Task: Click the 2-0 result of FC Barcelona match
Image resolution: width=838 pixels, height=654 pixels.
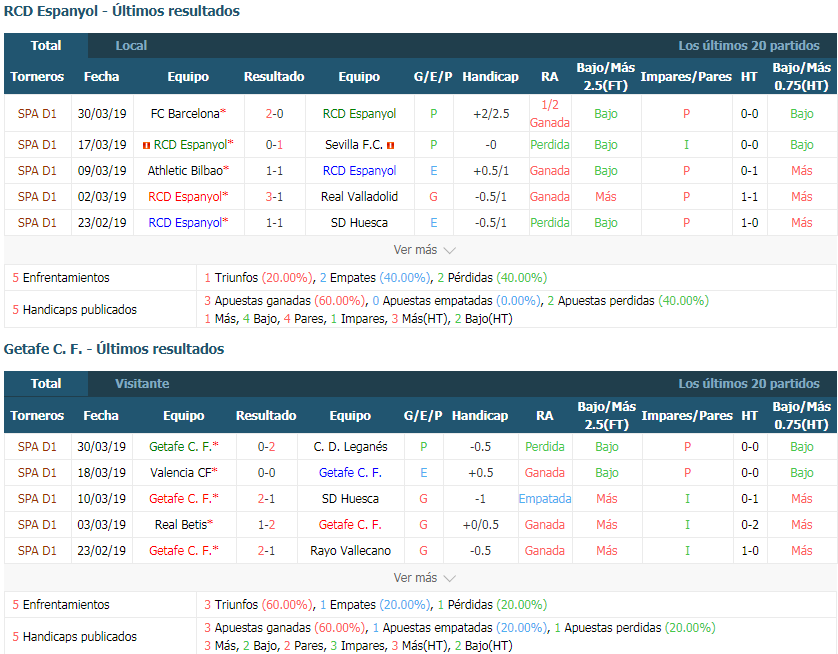Action: [x=274, y=114]
